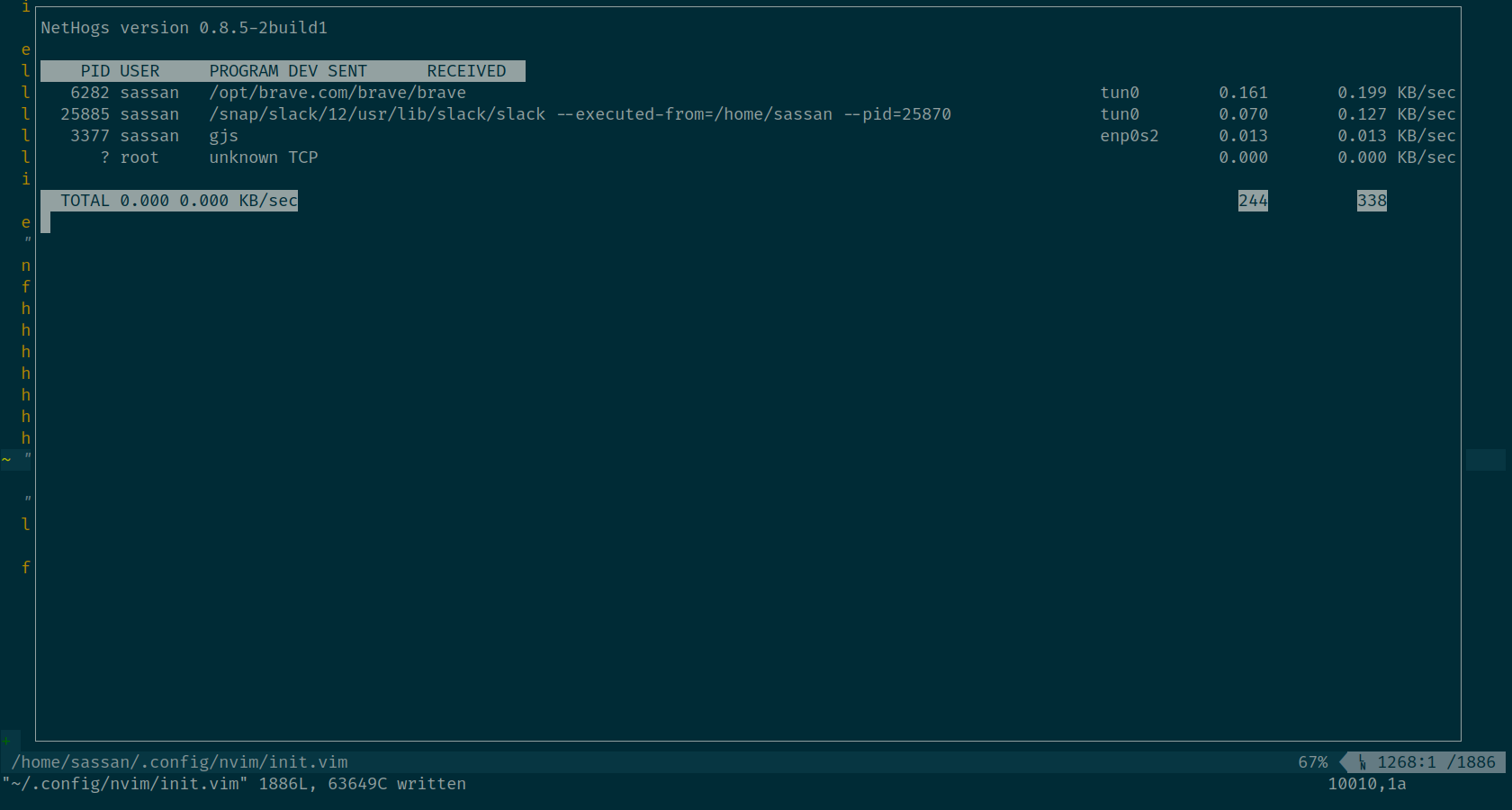1512x810 pixels.
Task: Click the enp0s2 device label
Action: (x=1129, y=135)
